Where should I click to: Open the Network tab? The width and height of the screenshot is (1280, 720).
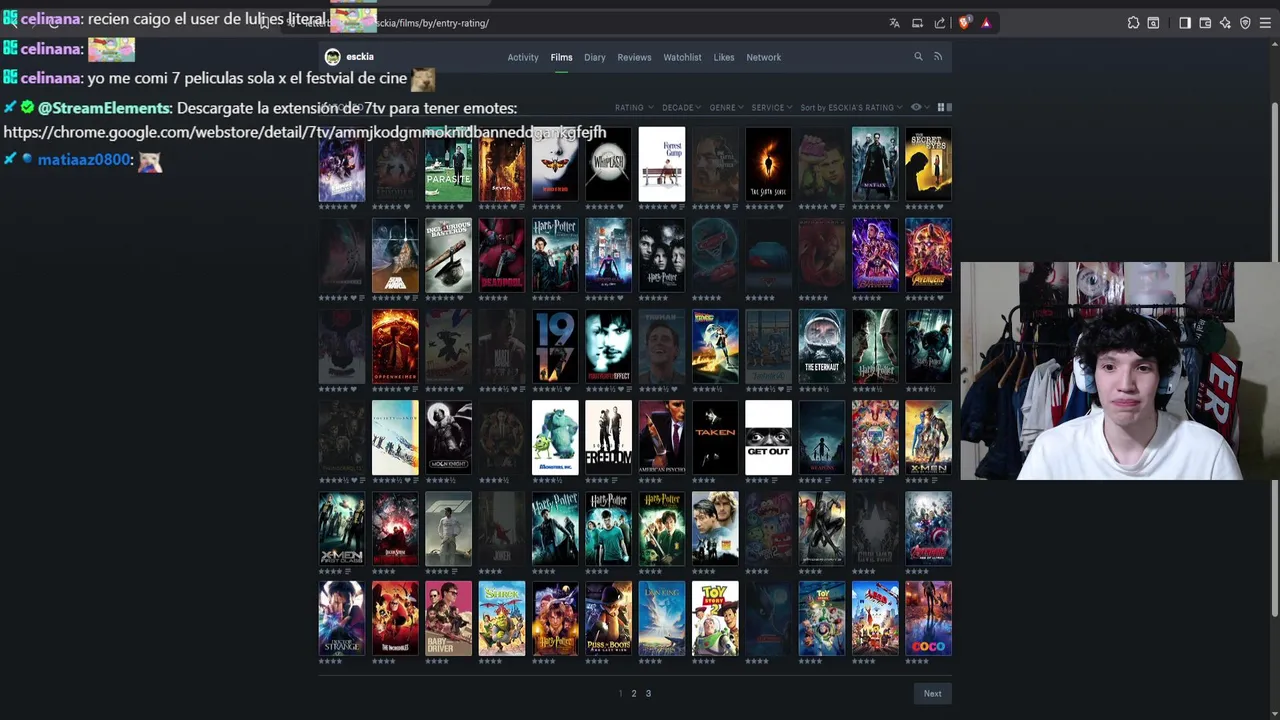[764, 57]
